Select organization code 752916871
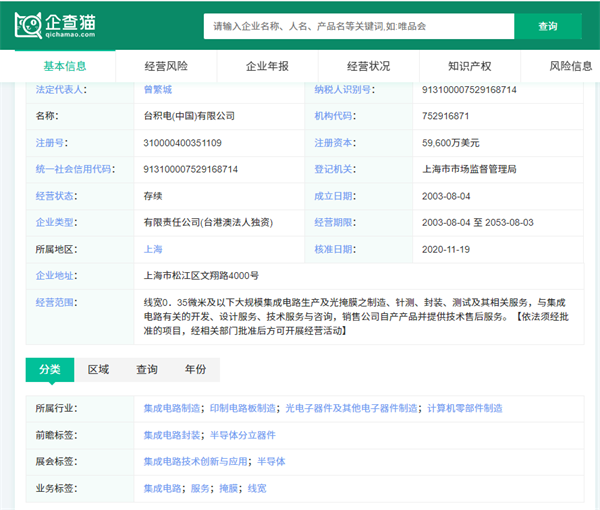Image resolution: width=600 pixels, height=510 pixels. coord(445,116)
